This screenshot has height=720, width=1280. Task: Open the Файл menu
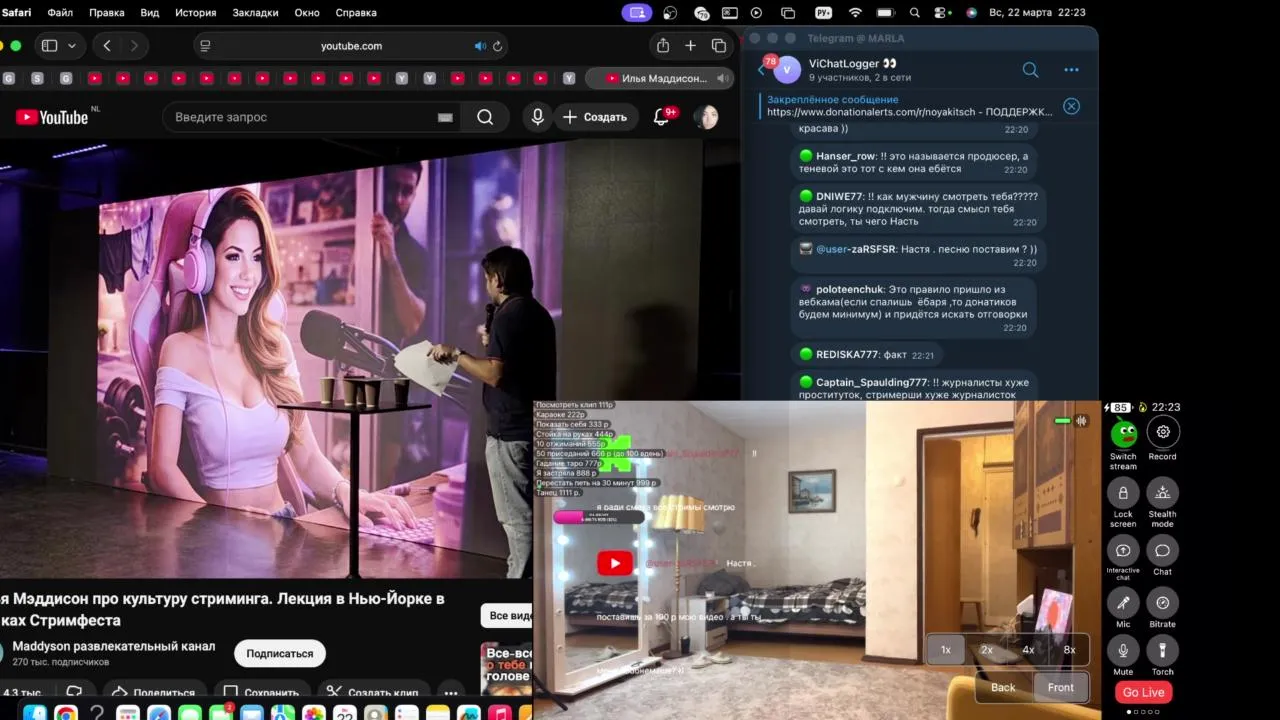(60, 13)
